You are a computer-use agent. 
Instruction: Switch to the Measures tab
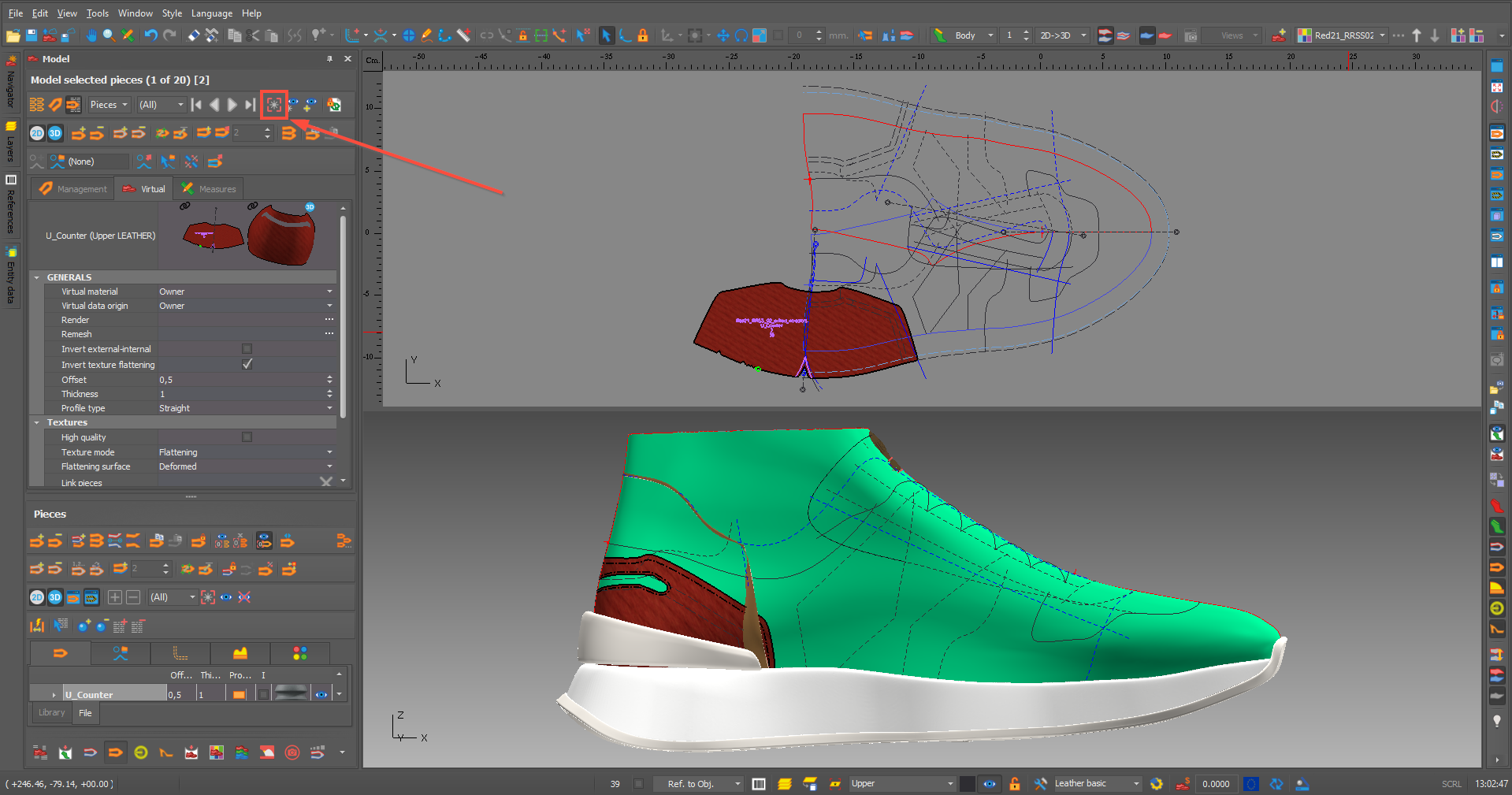209,189
